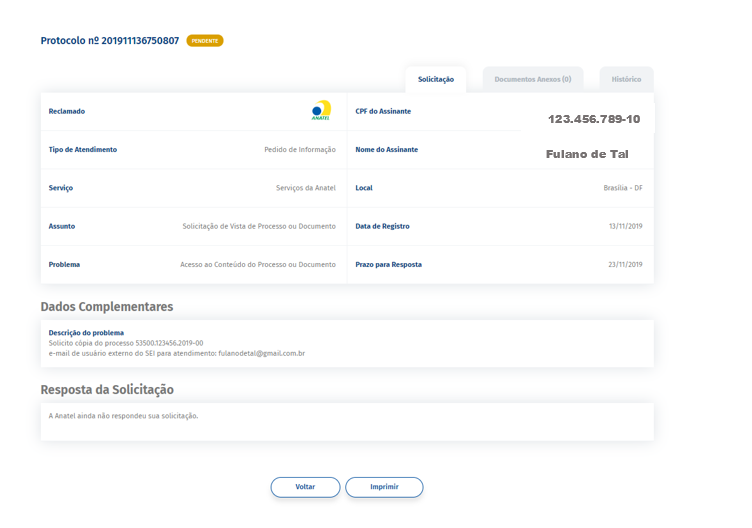
Task: Click the Resposta da Solicitação heading
Action: pos(107,389)
